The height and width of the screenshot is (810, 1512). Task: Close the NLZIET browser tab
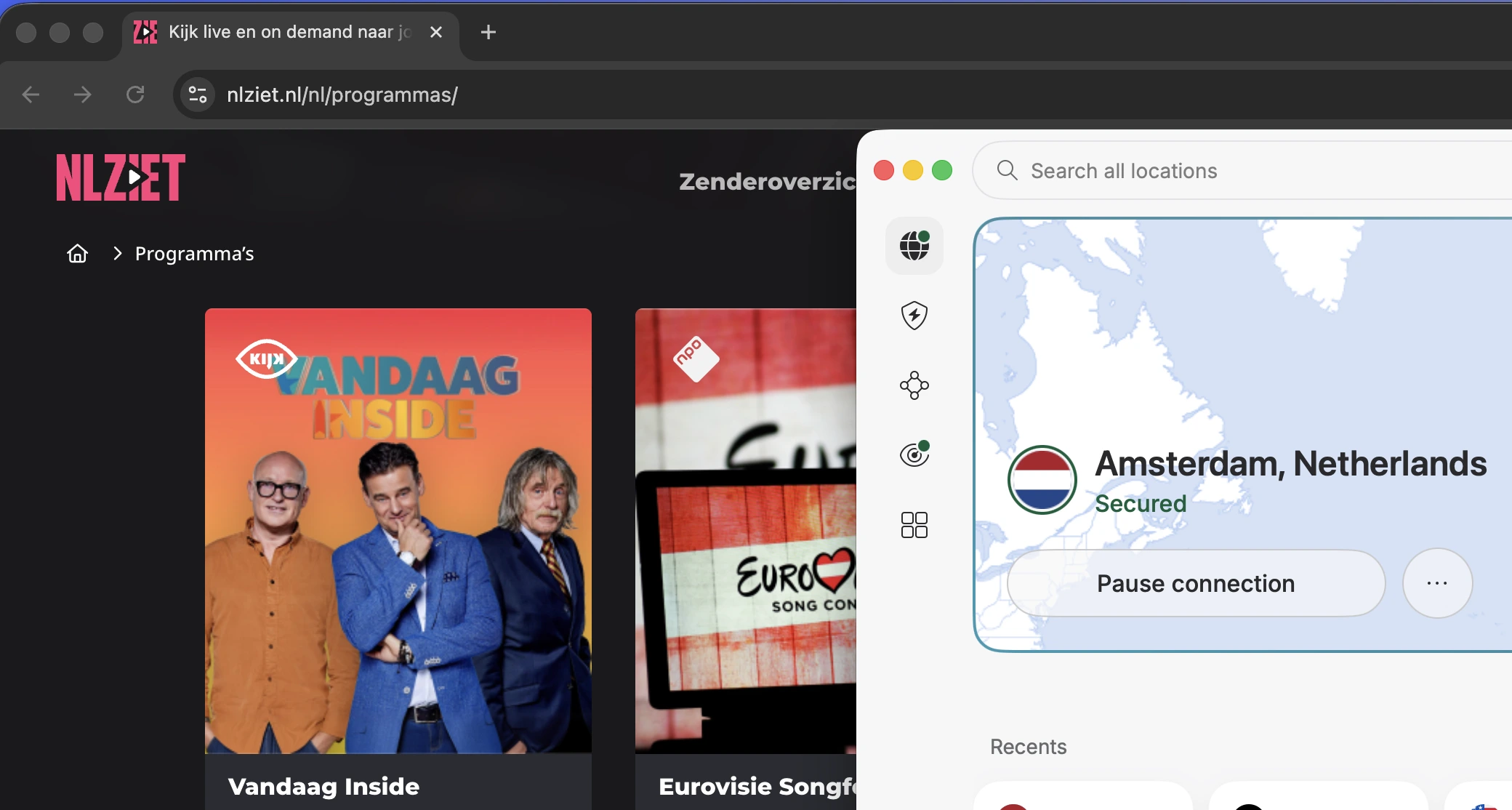(x=436, y=32)
